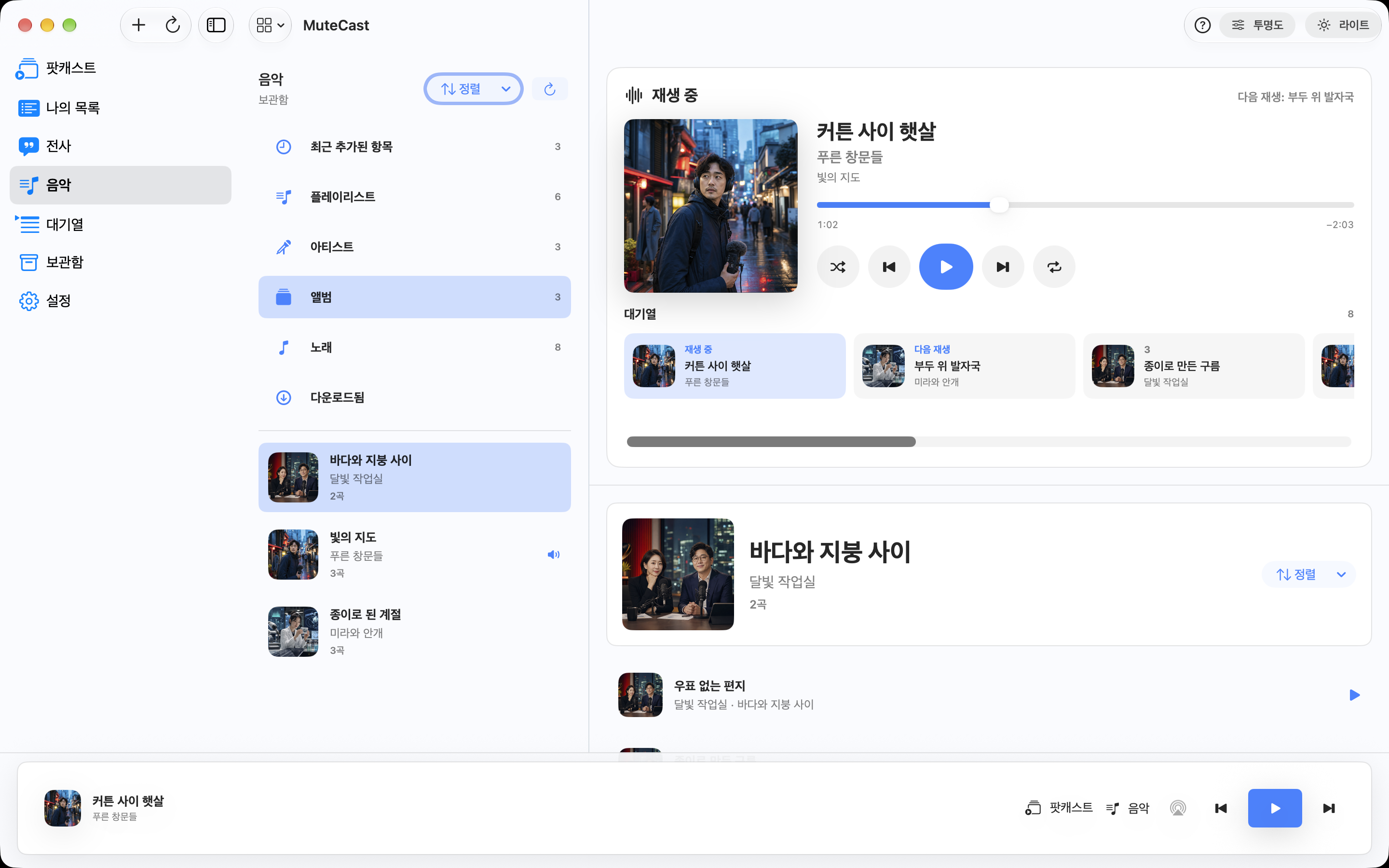Open 전사 in the sidebar

pyautogui.click(x=121, y=146)
